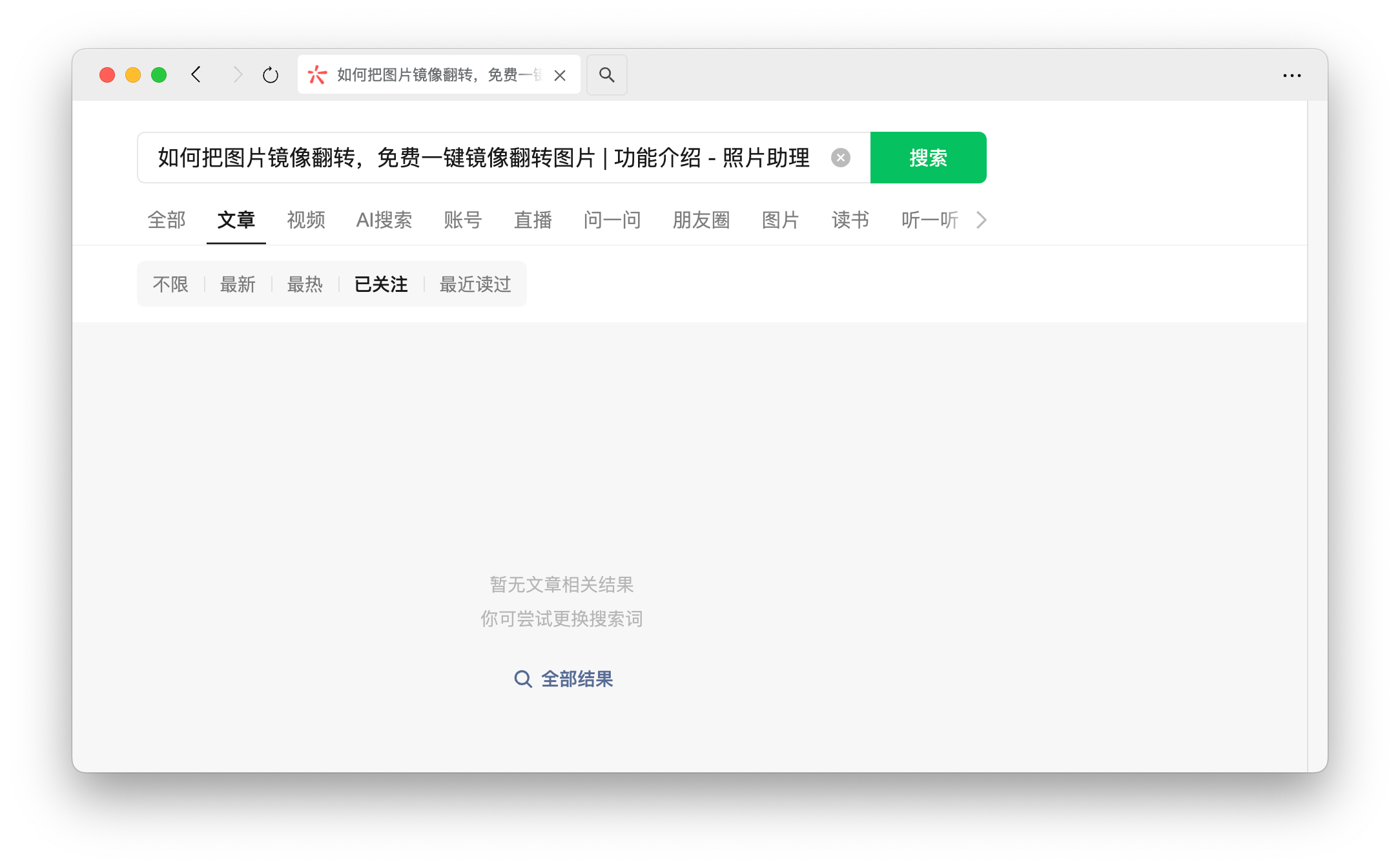Reload the page with refresh icon

click(271, 75)
